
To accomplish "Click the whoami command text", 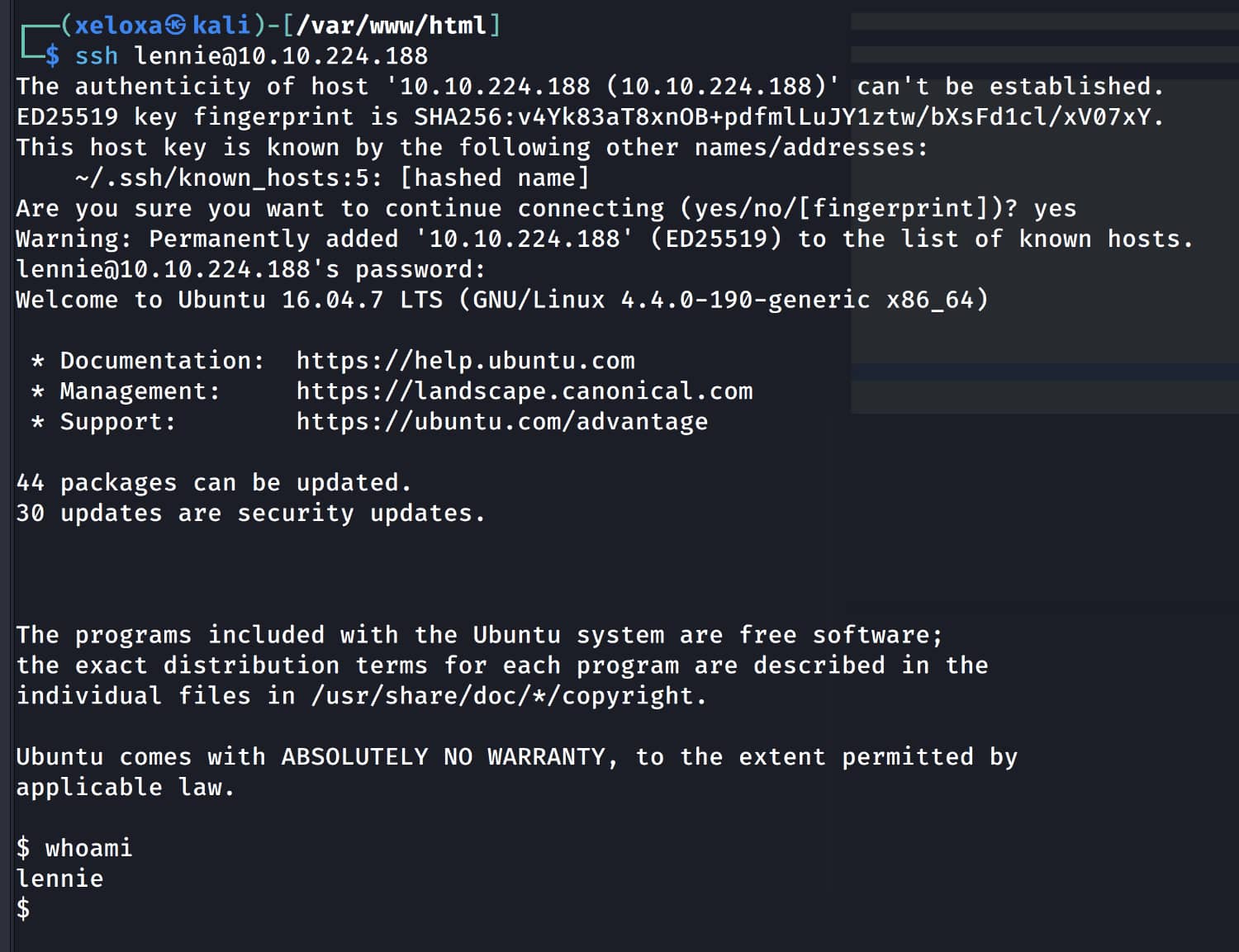I will click(x=88, y=848).
